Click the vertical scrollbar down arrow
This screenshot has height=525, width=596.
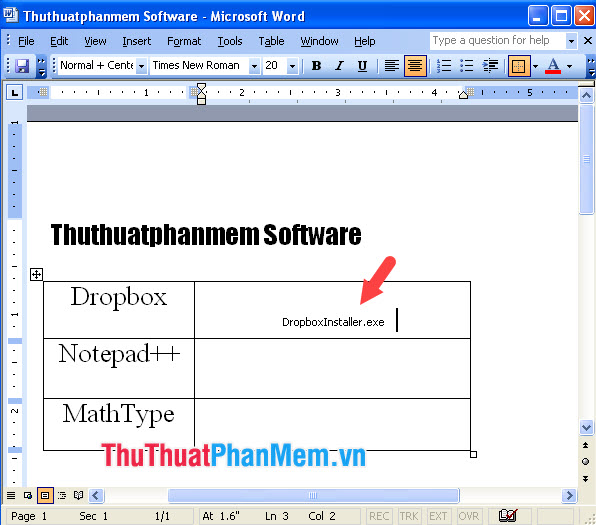[586, 428]
